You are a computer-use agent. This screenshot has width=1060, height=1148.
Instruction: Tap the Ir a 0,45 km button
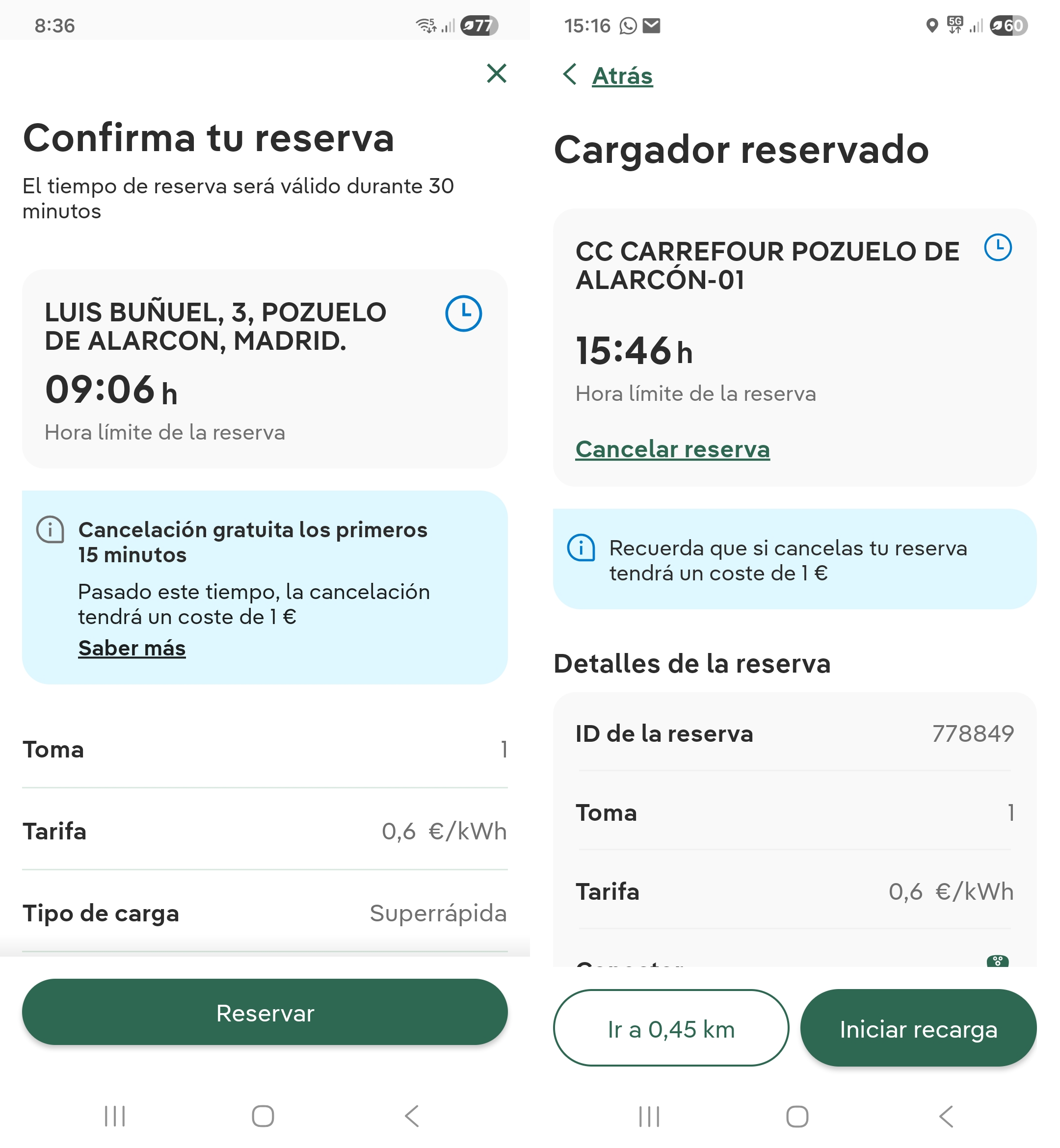(x=670, y=1029)
